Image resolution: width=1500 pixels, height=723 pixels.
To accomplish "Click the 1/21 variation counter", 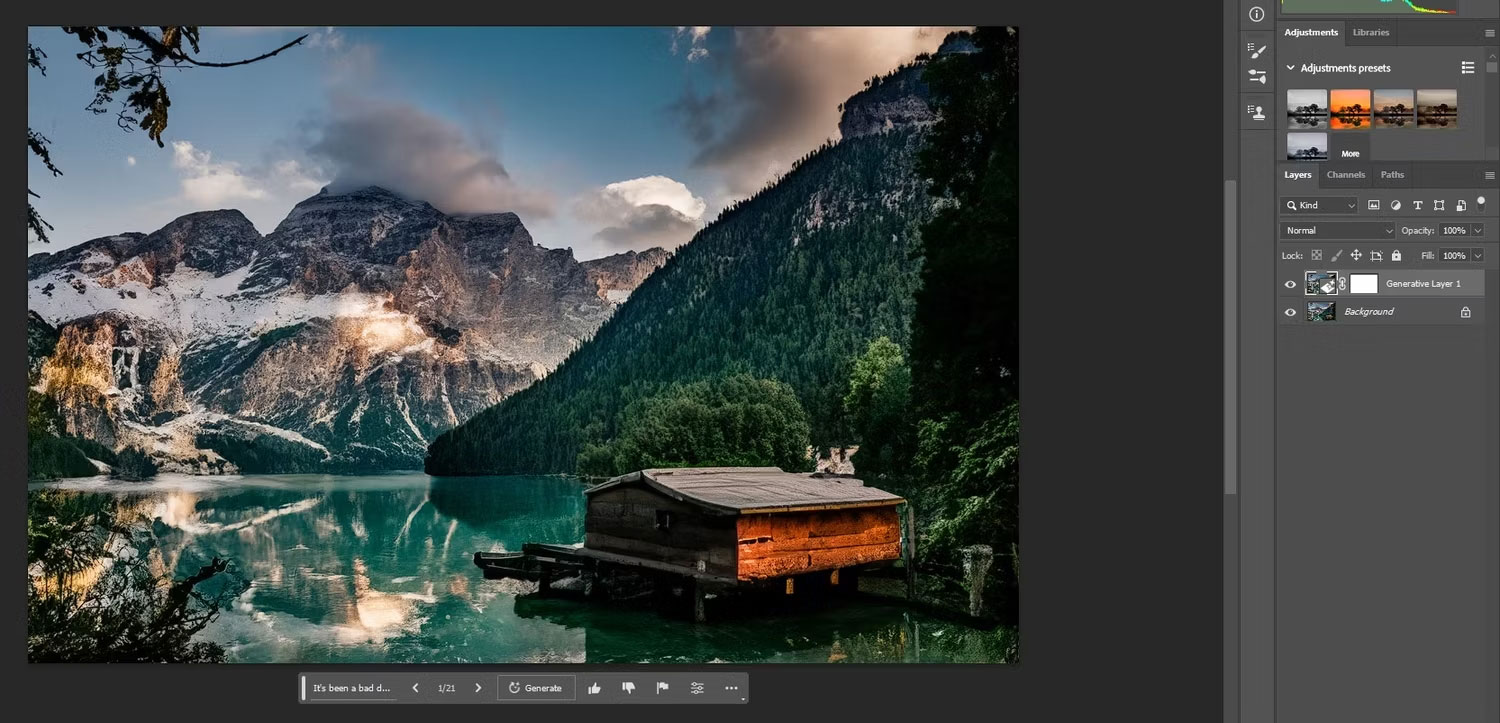I will (447, 688).
